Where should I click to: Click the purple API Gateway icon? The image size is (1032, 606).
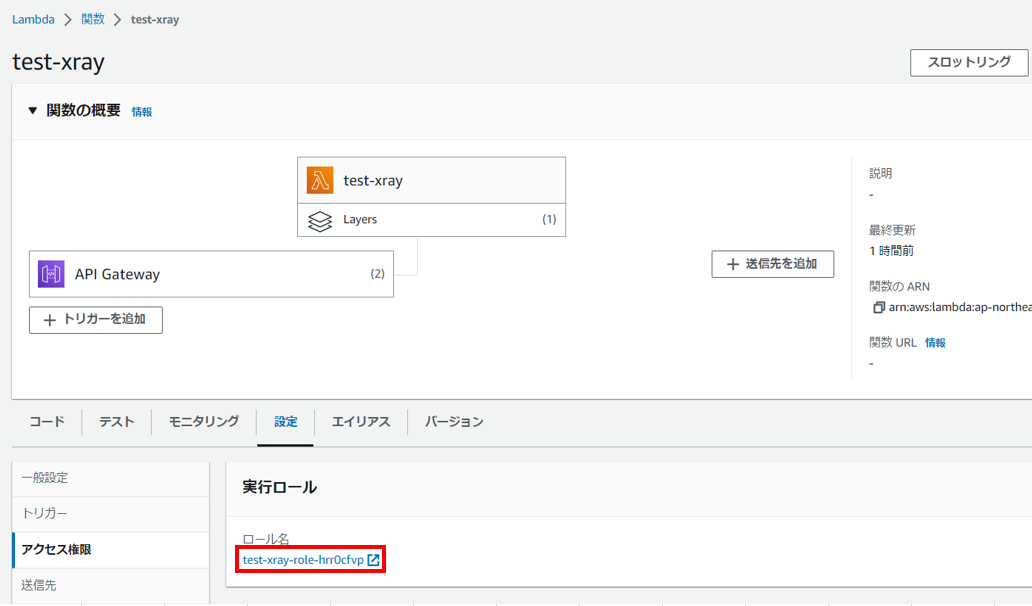[x=51, y=274]
